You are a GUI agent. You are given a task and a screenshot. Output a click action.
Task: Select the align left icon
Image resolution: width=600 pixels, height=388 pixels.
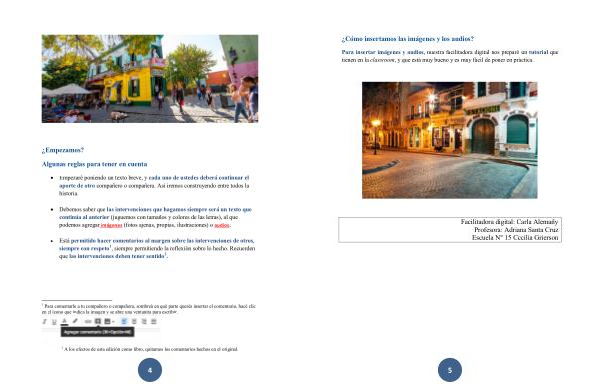124,321
